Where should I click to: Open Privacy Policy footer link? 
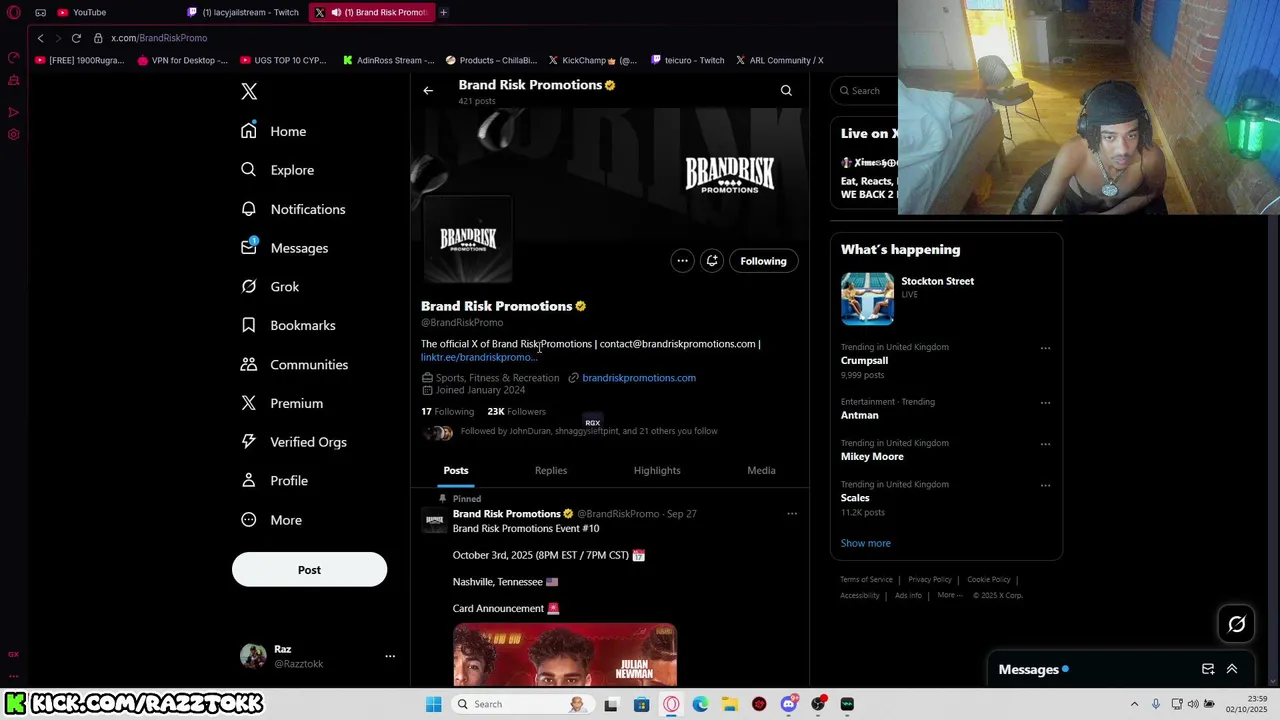930,580
